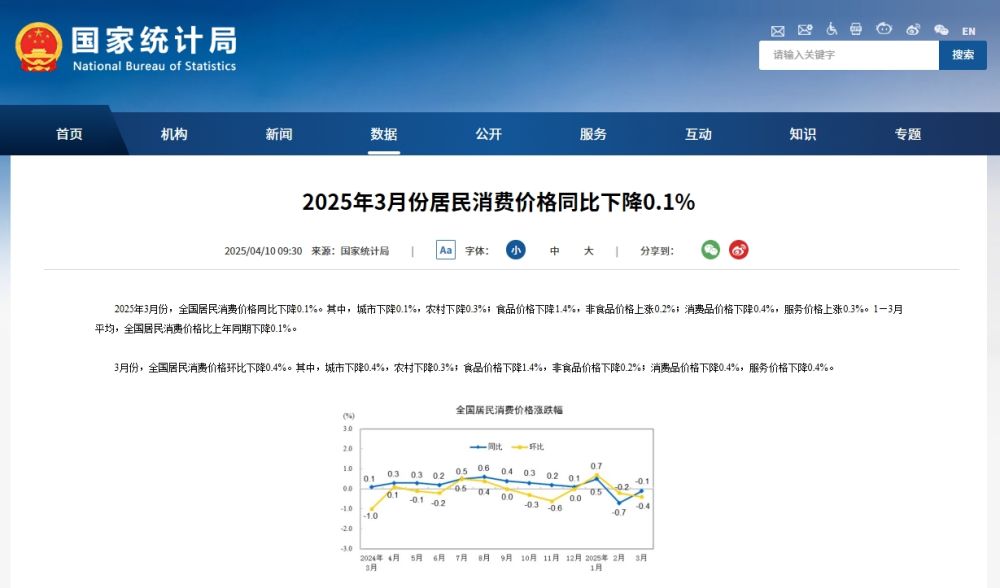Expand the 服务 navigation menu
The image size is (1000, 588).
[x=593, y=134]
